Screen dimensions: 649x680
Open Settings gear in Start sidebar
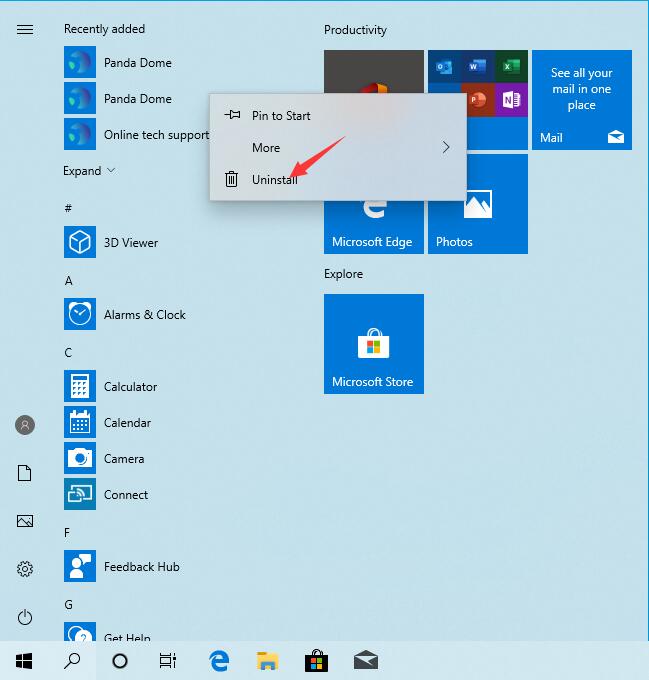(25, 569)
